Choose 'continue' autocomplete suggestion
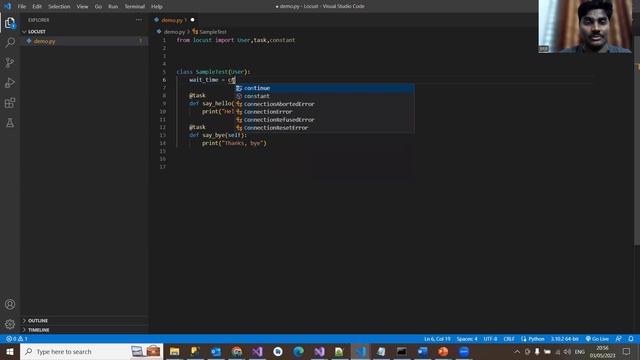Screen dimensions: 640x360 pos(324,88)
